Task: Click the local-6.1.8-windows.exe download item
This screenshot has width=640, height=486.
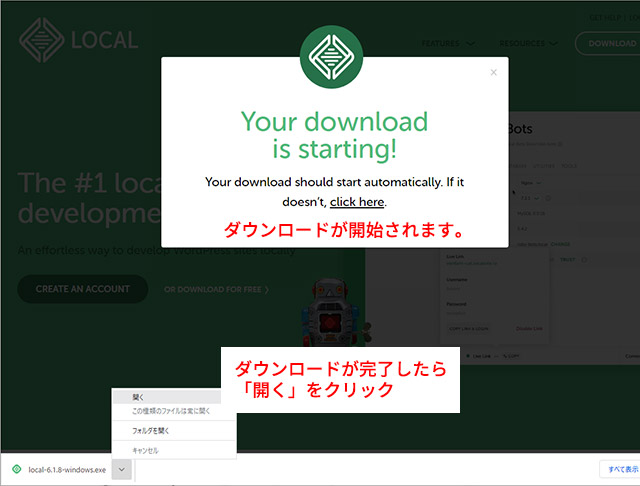Action: coord(67,470)
